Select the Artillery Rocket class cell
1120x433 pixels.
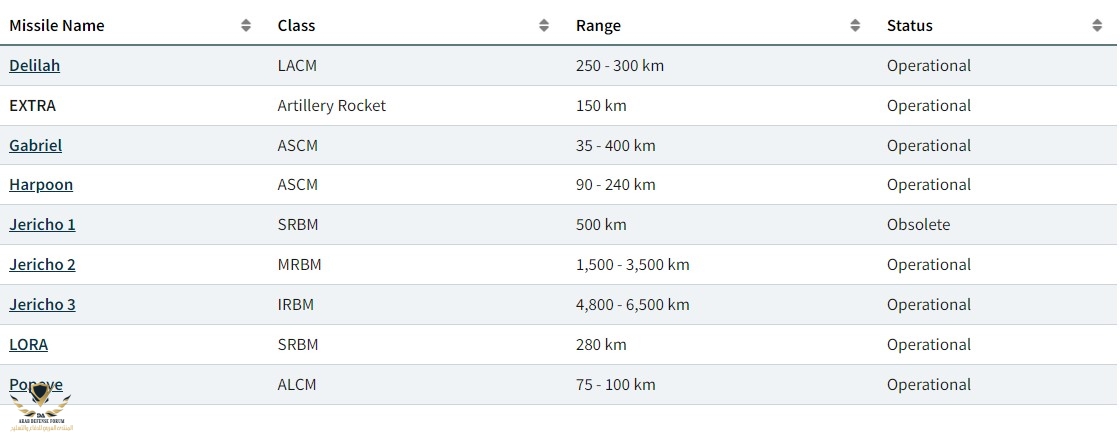[331, 106]
